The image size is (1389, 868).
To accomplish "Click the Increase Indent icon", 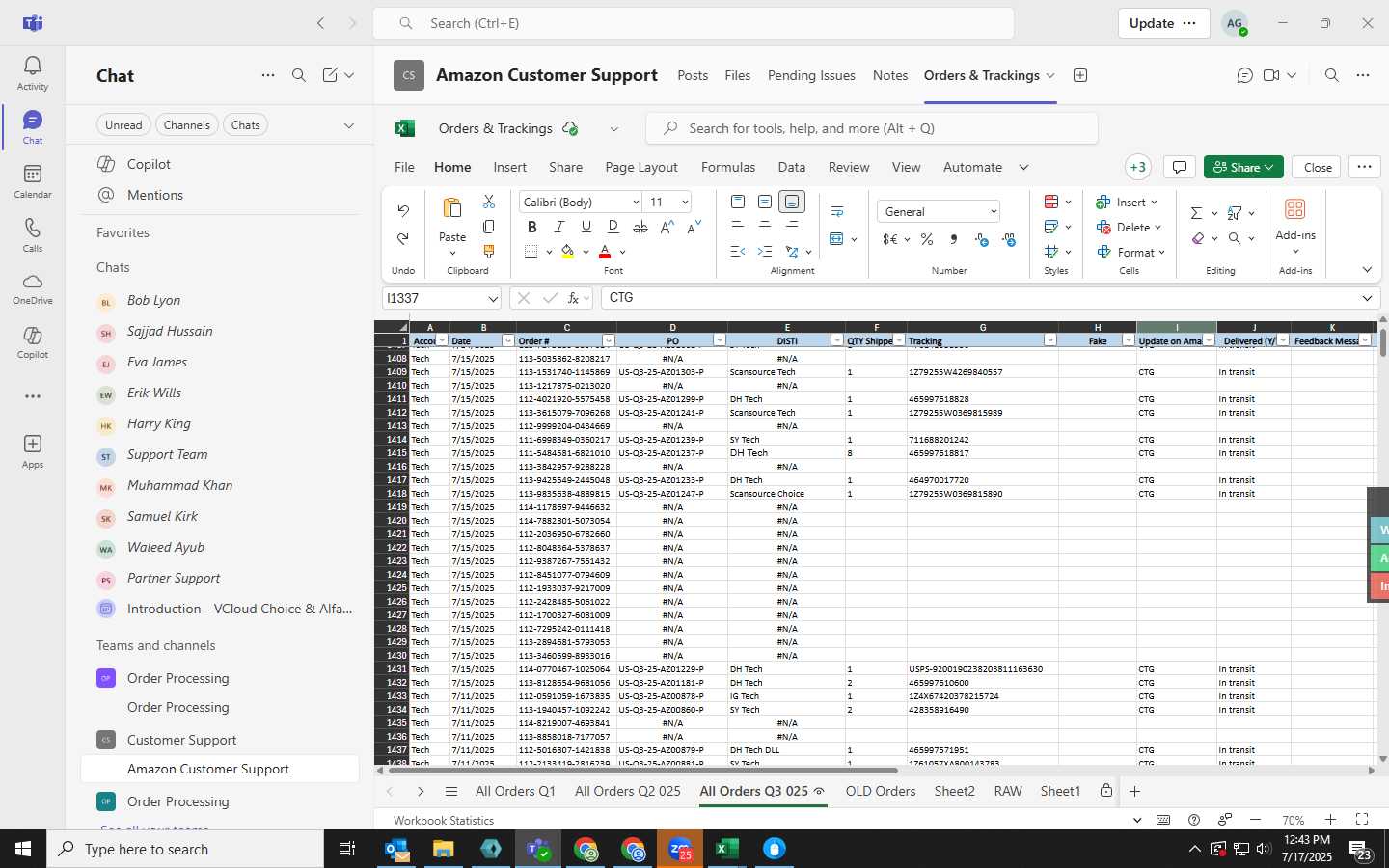I will [765, 252].
